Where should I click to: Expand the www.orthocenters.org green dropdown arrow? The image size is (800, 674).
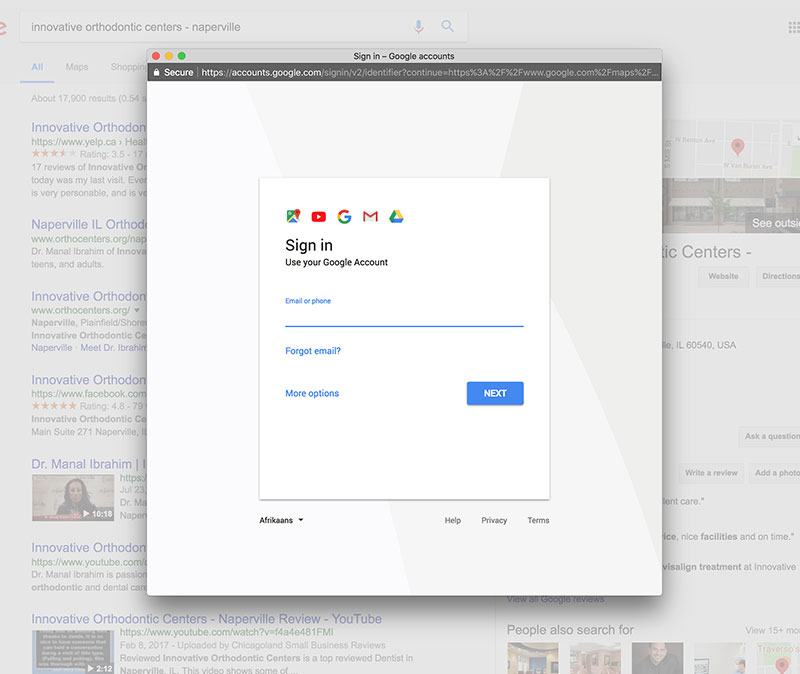pyautogui.click(x=137, y=310)
